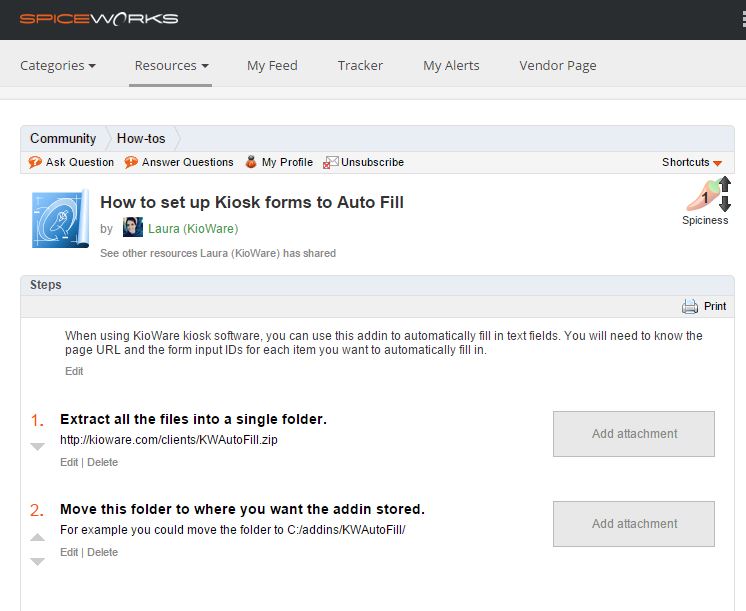Click the Spiciness label
The height and width of the screenshot is (611, 746).
(705, 220)
